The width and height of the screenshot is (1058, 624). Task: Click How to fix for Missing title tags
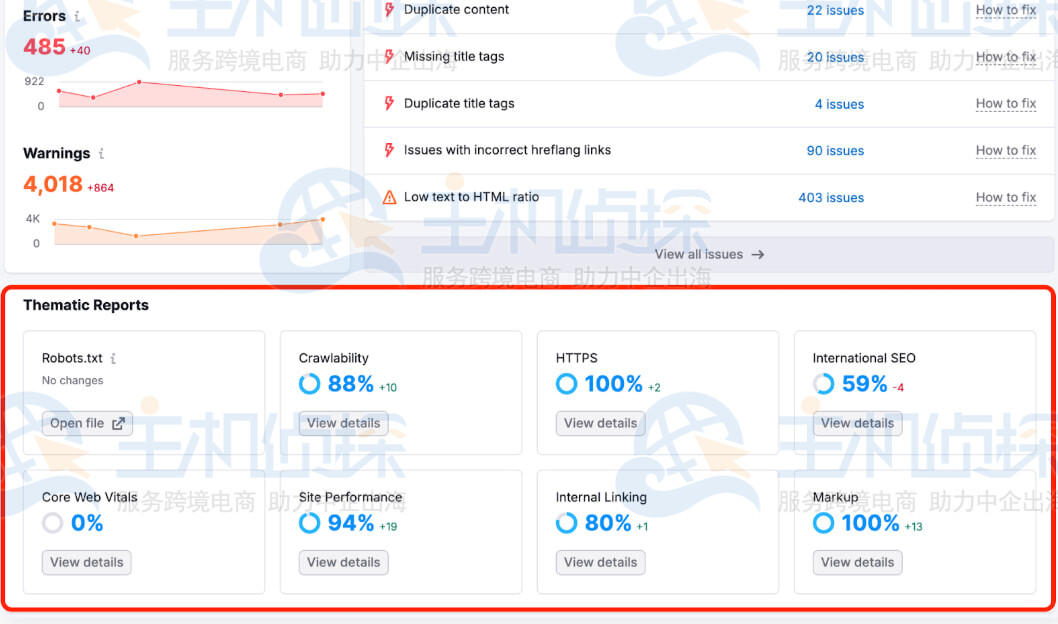[1005, 57]
